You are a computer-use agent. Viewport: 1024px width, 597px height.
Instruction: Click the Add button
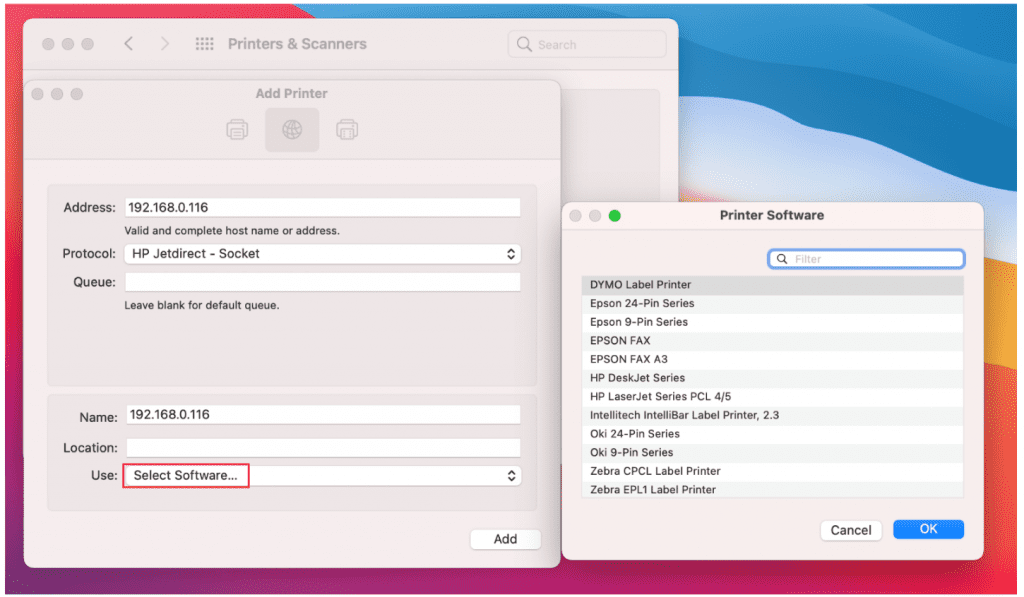tap(505, 540)
